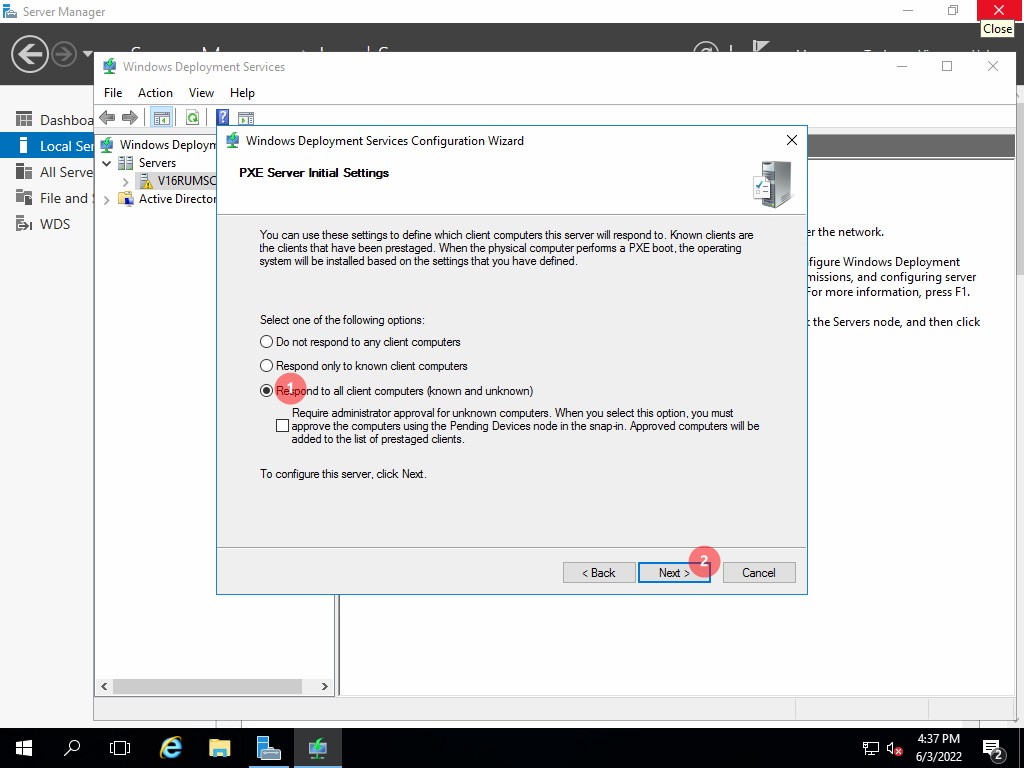1024x768 pixels.
Task: Open the Action menu
Action: [155, 93]
